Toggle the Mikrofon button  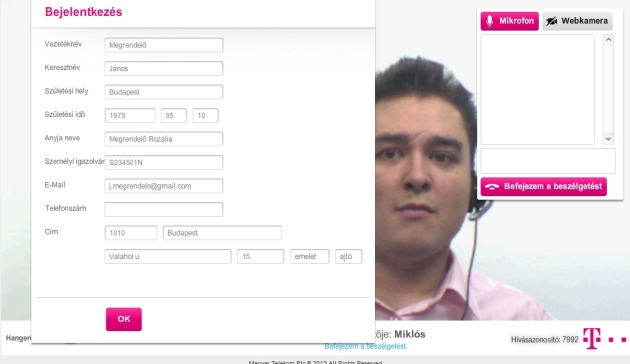(509, 21)
